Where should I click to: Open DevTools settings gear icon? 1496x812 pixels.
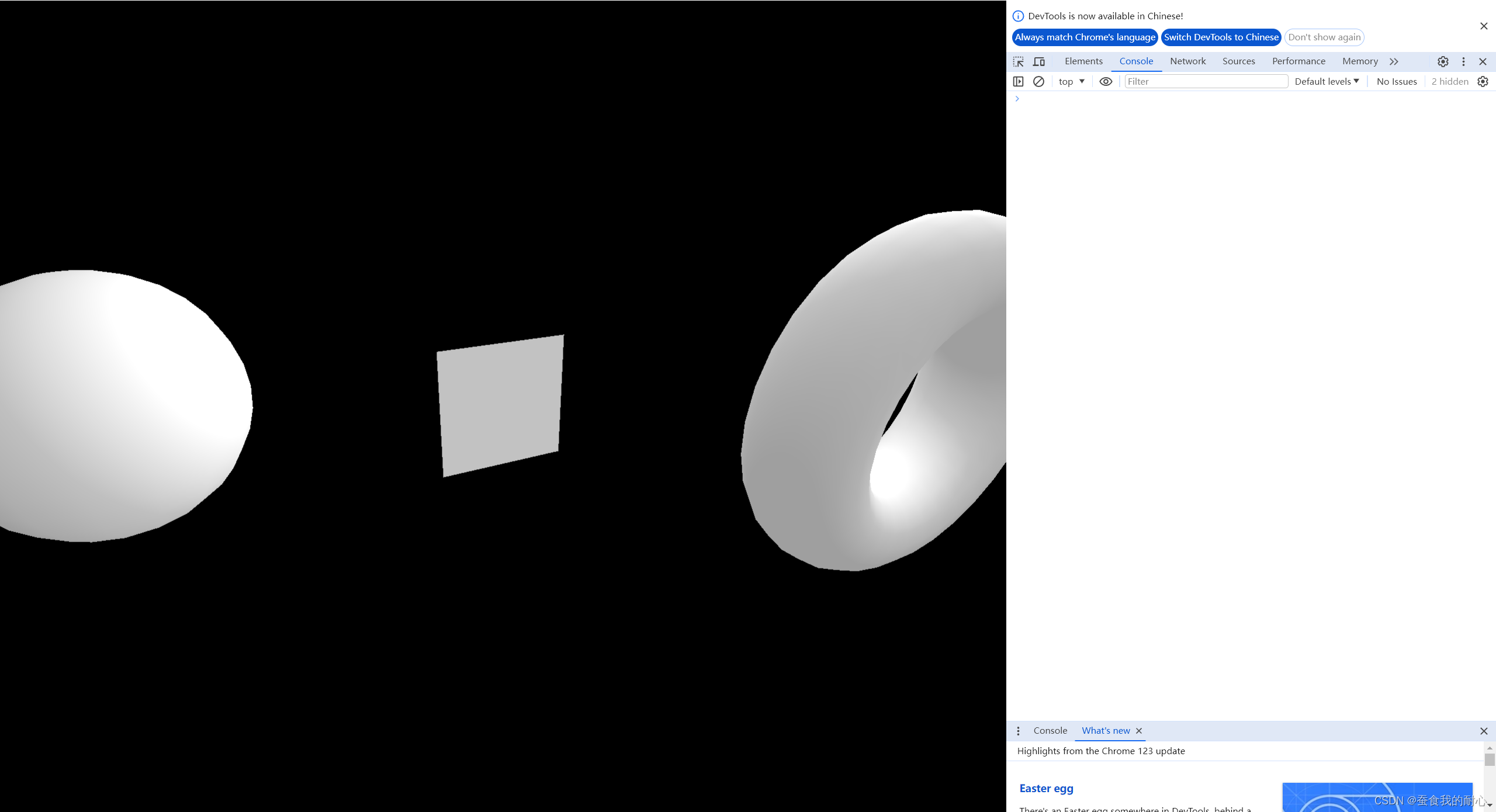pos(1443,61)
